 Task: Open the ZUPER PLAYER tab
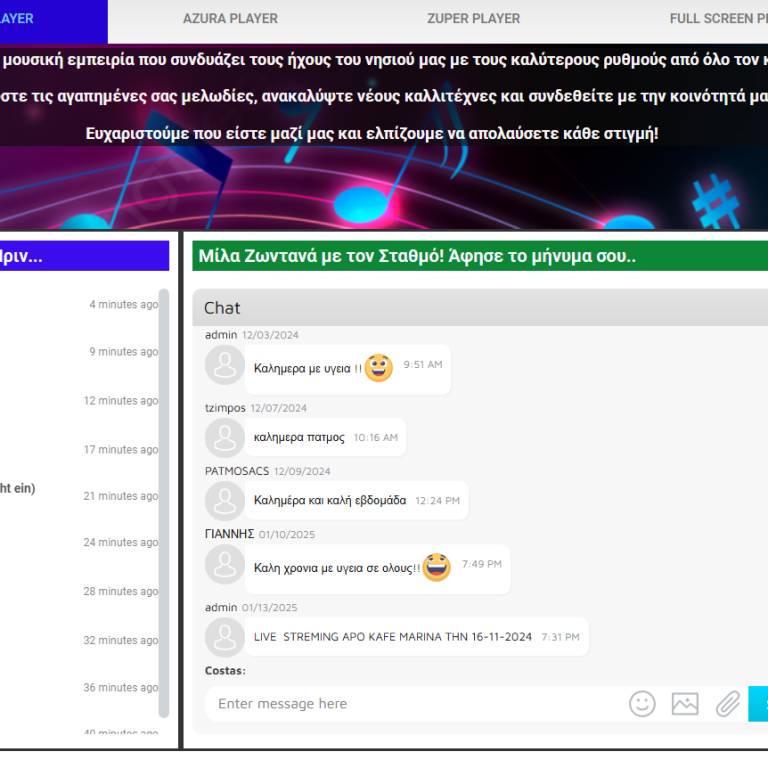click(473, 18)
